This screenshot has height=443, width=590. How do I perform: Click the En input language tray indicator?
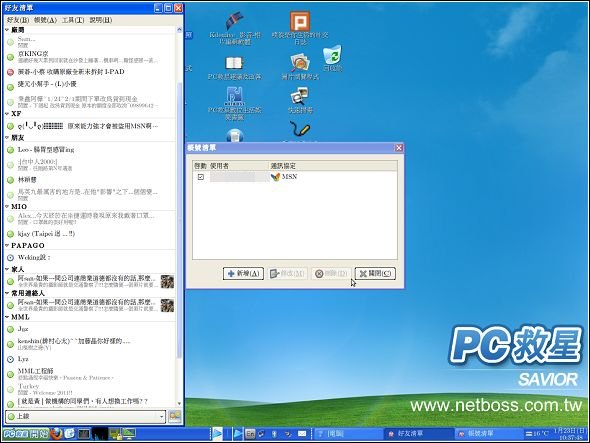(250, 434)
